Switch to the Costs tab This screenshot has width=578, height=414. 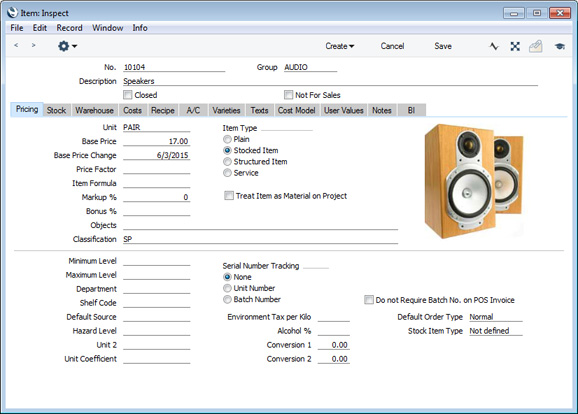(x=132, y=110)
